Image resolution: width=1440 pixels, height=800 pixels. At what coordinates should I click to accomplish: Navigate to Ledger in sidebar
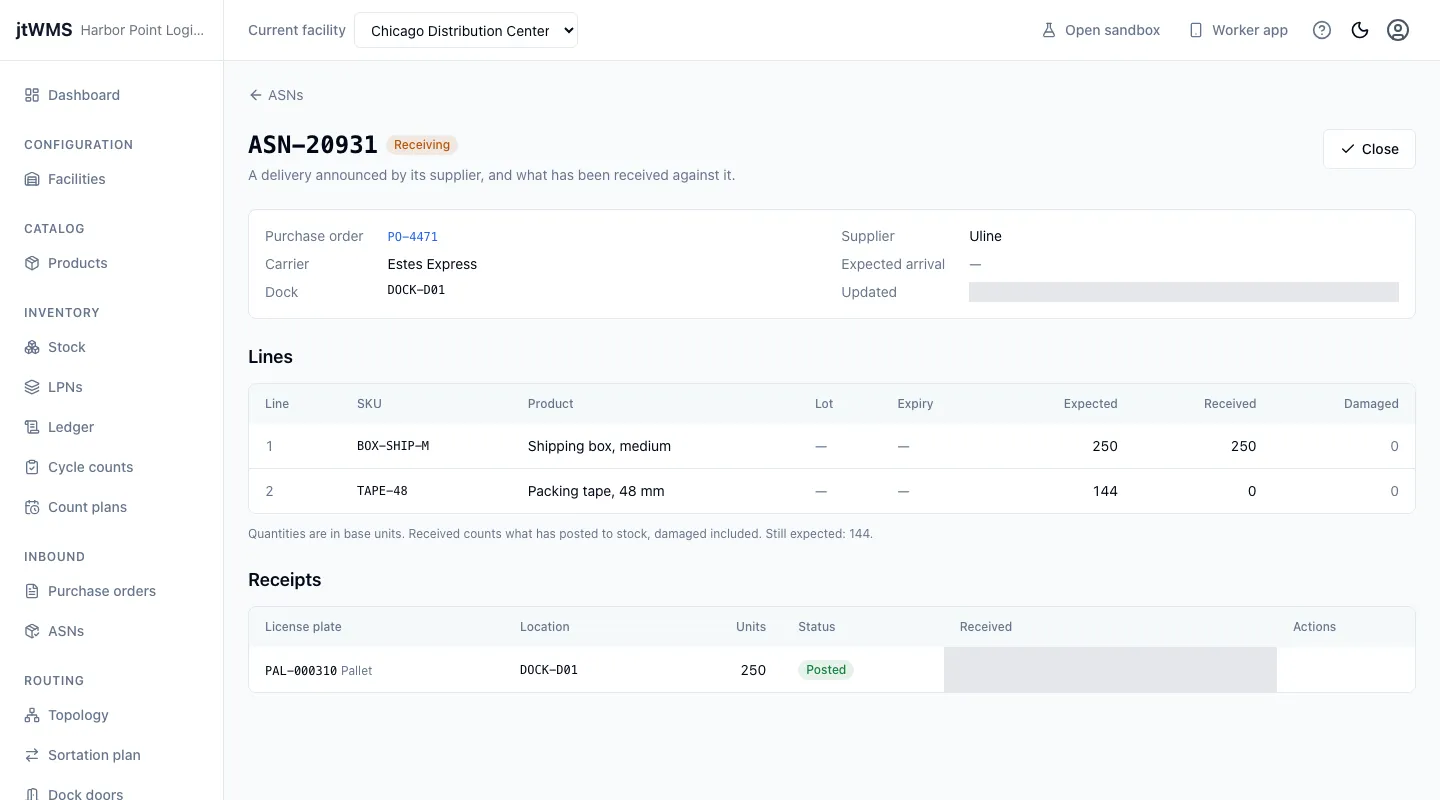coord(111,427)
